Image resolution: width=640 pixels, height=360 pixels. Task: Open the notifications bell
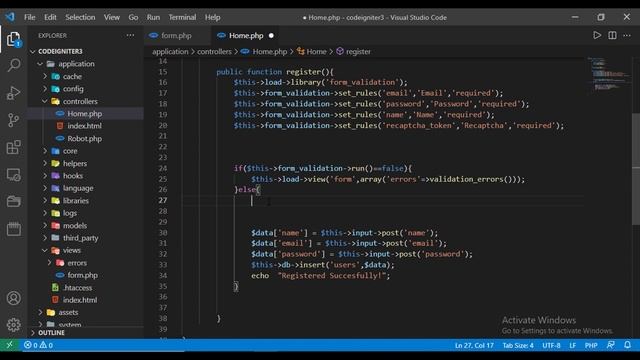(627, 345)
